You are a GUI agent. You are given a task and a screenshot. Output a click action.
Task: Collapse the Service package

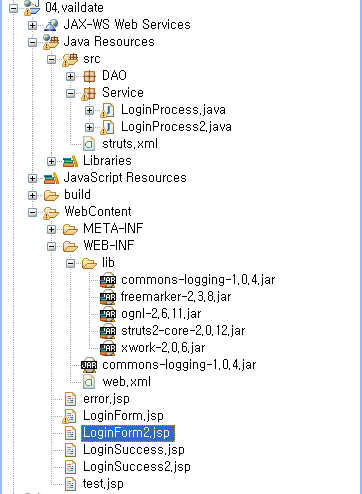tap(70, 93)
